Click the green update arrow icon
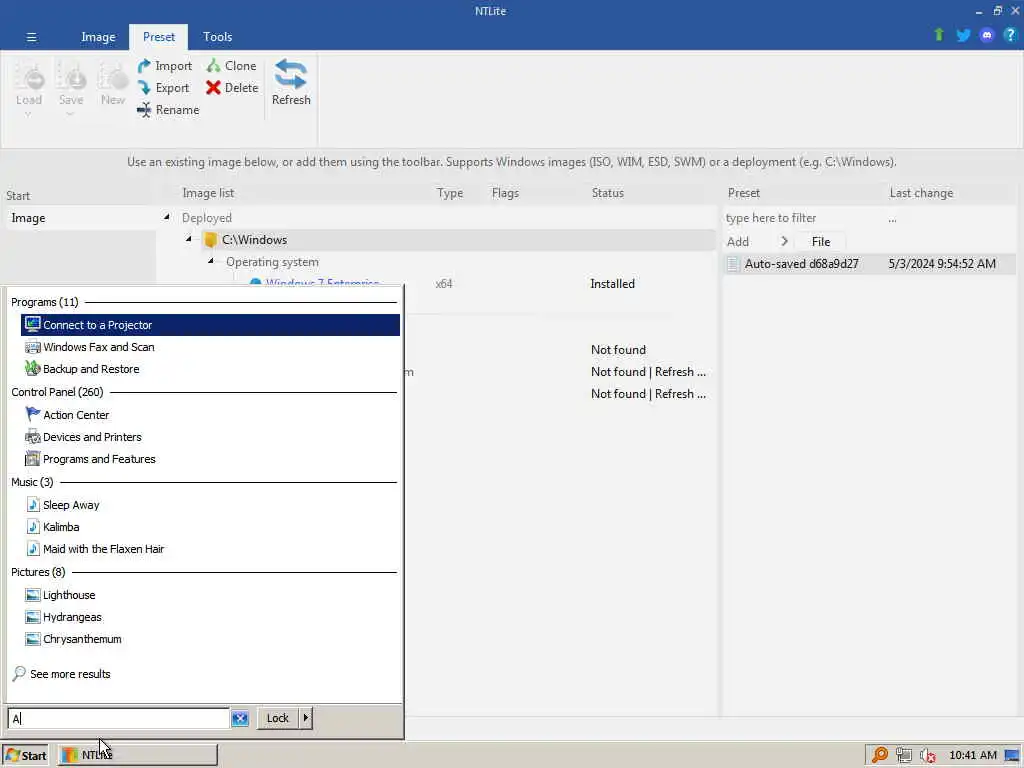 pos(938,35)
